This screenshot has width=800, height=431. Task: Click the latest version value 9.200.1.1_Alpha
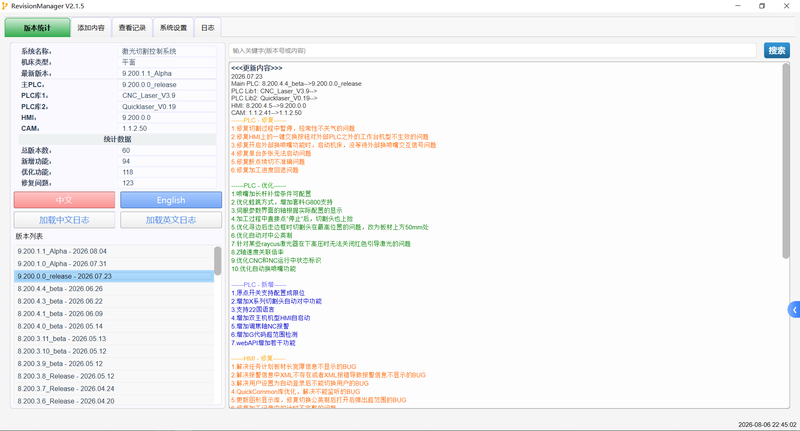pos(167,73)
